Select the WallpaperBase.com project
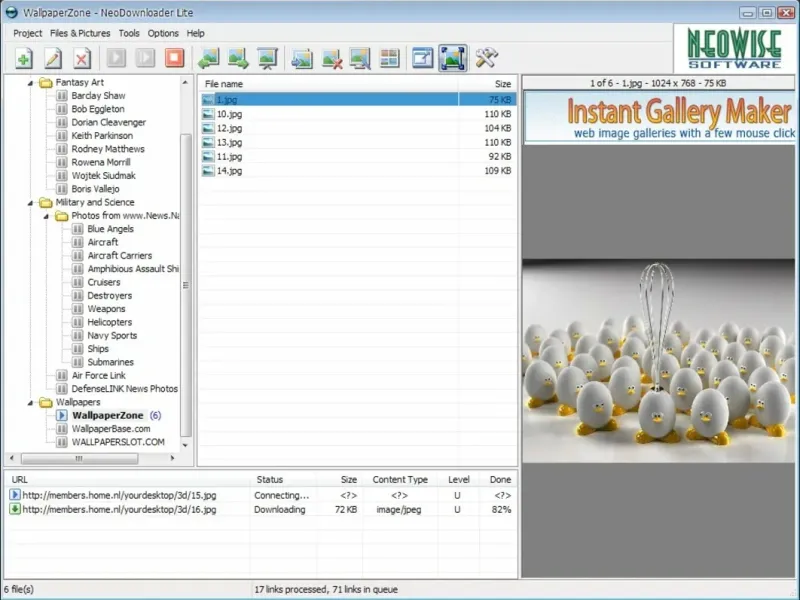800x600 pixels. tap(111, 429)
